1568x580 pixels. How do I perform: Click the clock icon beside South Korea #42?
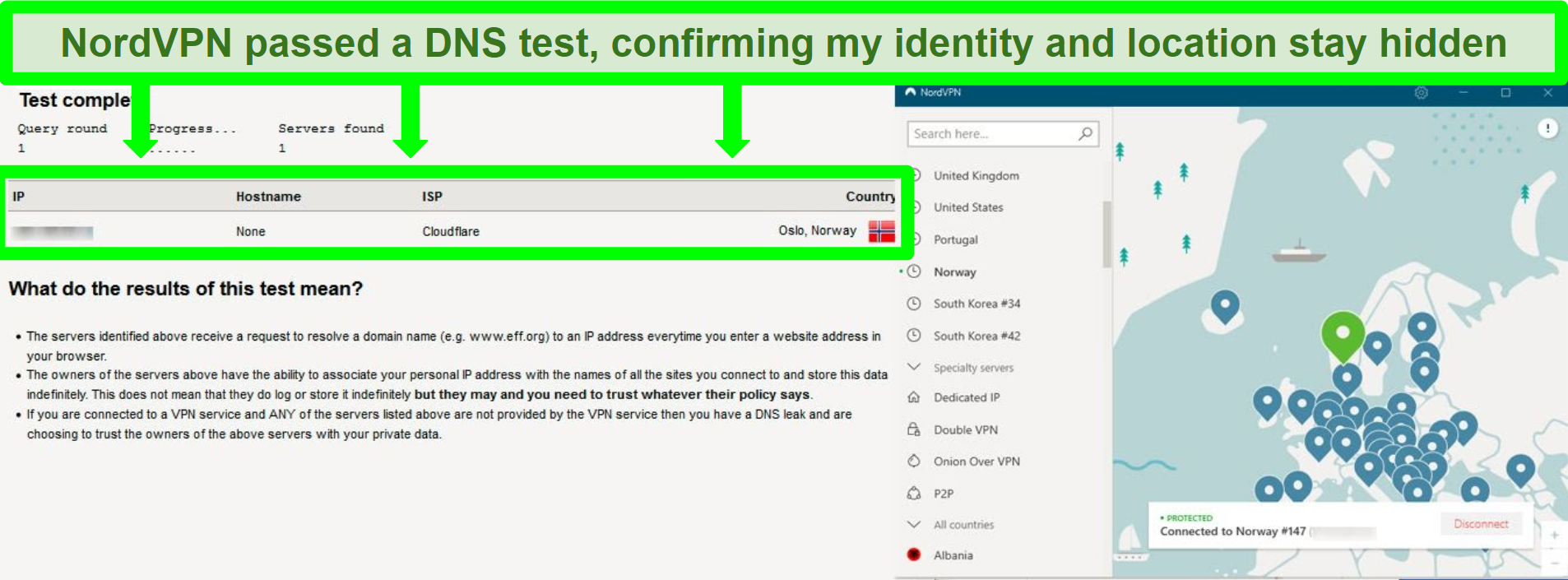pos(913,336)
